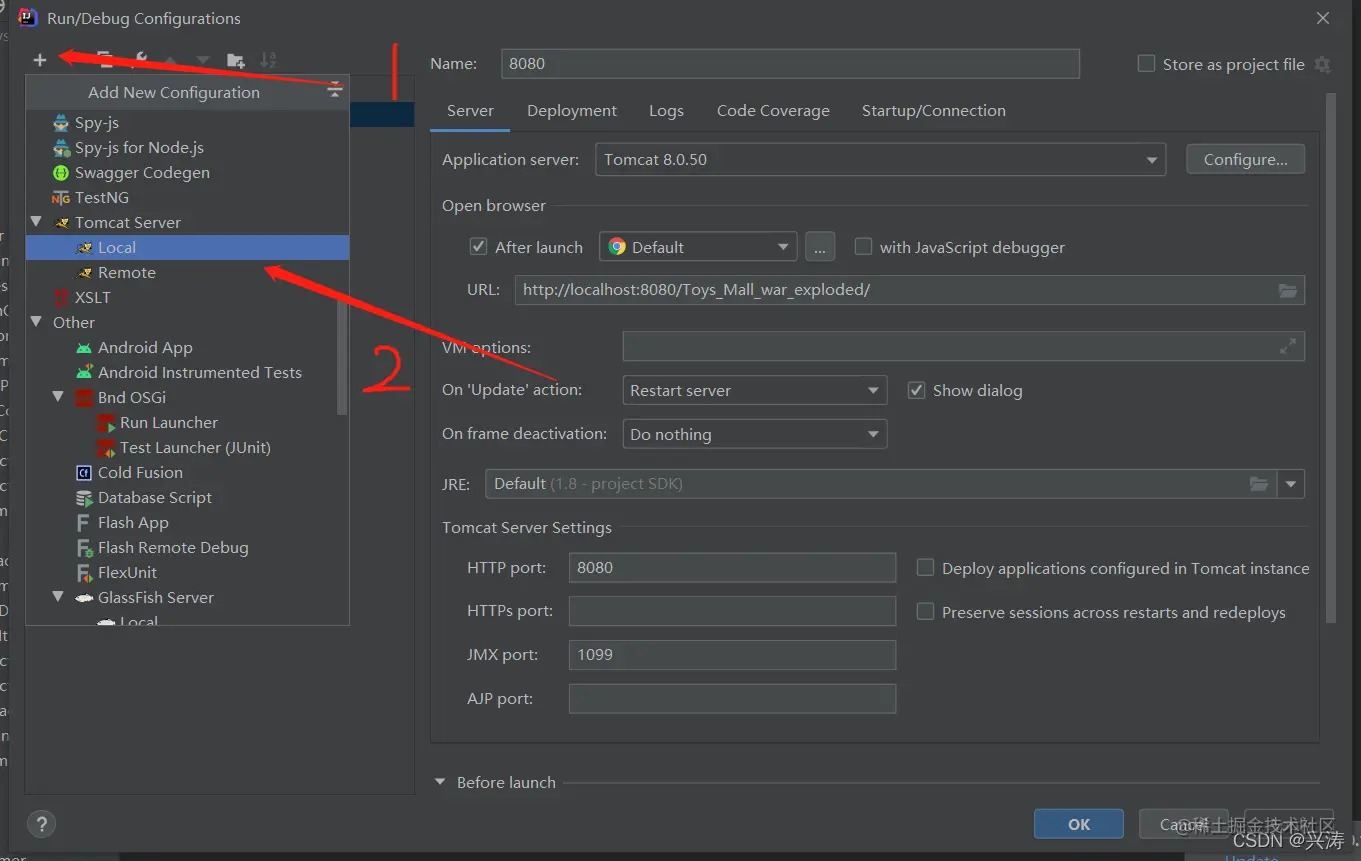Image resolution: width=1361 pixels, height=861 pixels.
Task: Click the AJP port input field
Action: (x=732, y=698)
